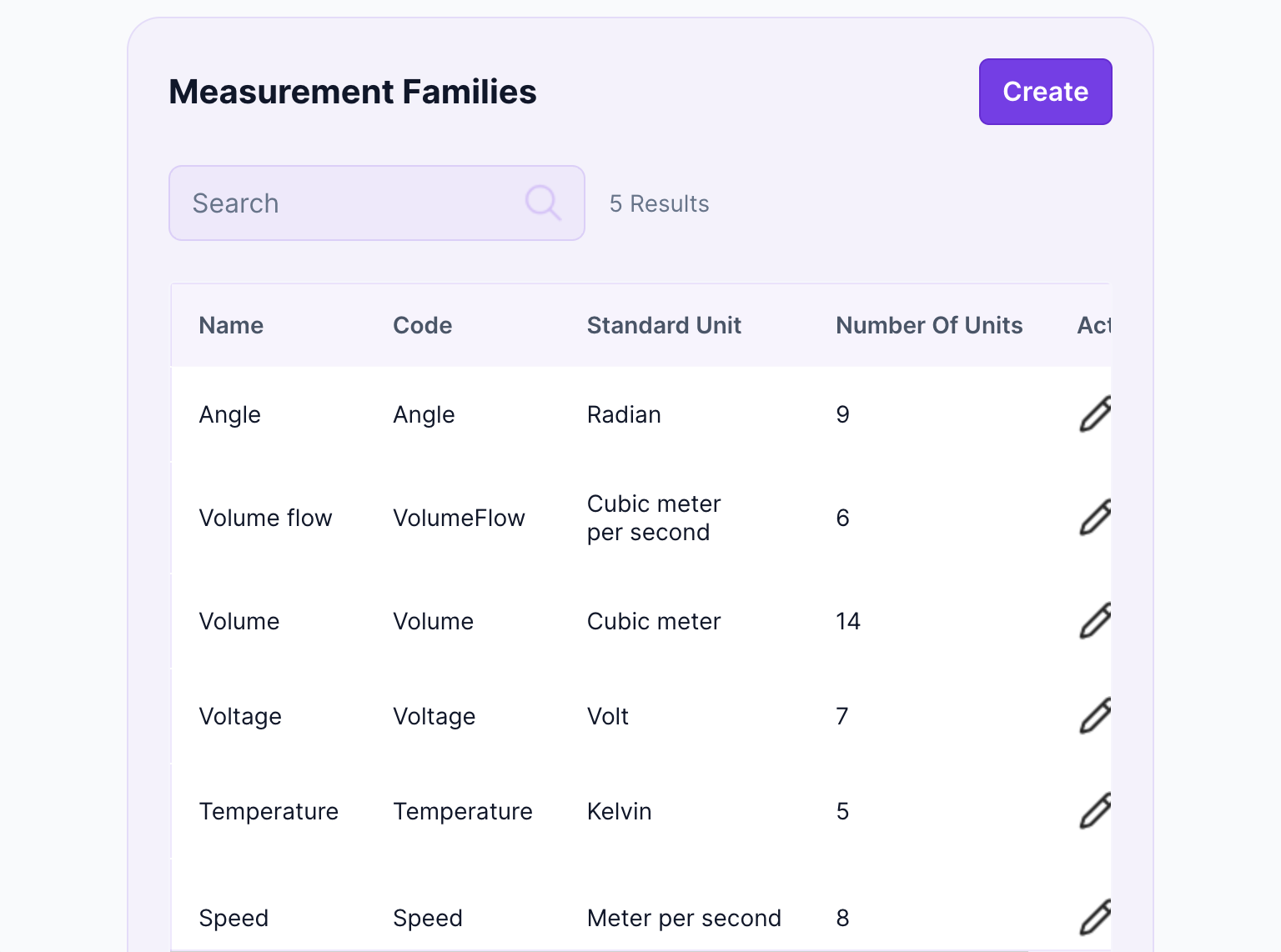1281x952 pixels.
Task: Select the Kelvin standard unit cell
Action: (x=619, y=811)
